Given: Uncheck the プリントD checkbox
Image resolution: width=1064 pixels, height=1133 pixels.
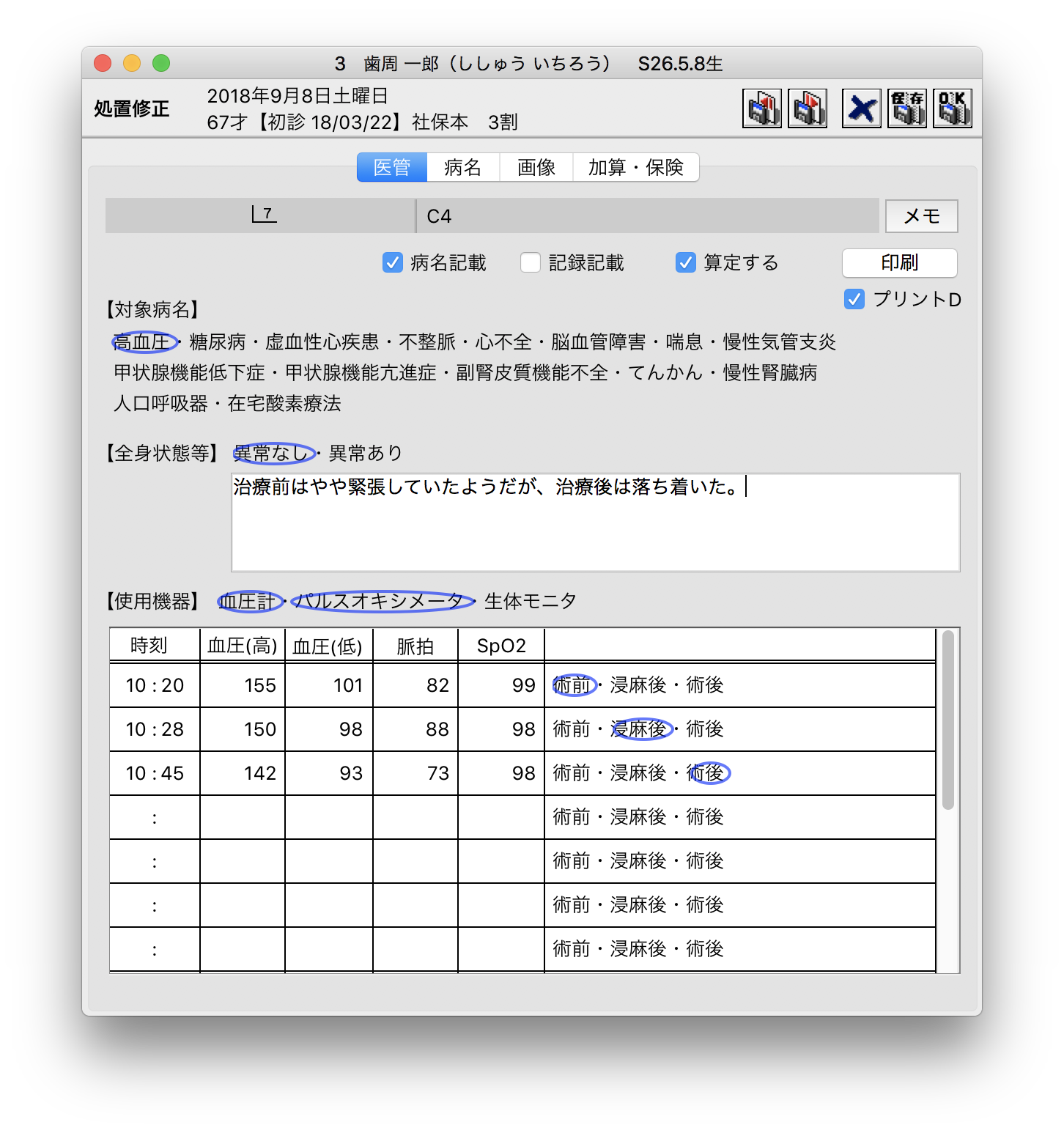Looking at the screenshot, I should 854,299.
